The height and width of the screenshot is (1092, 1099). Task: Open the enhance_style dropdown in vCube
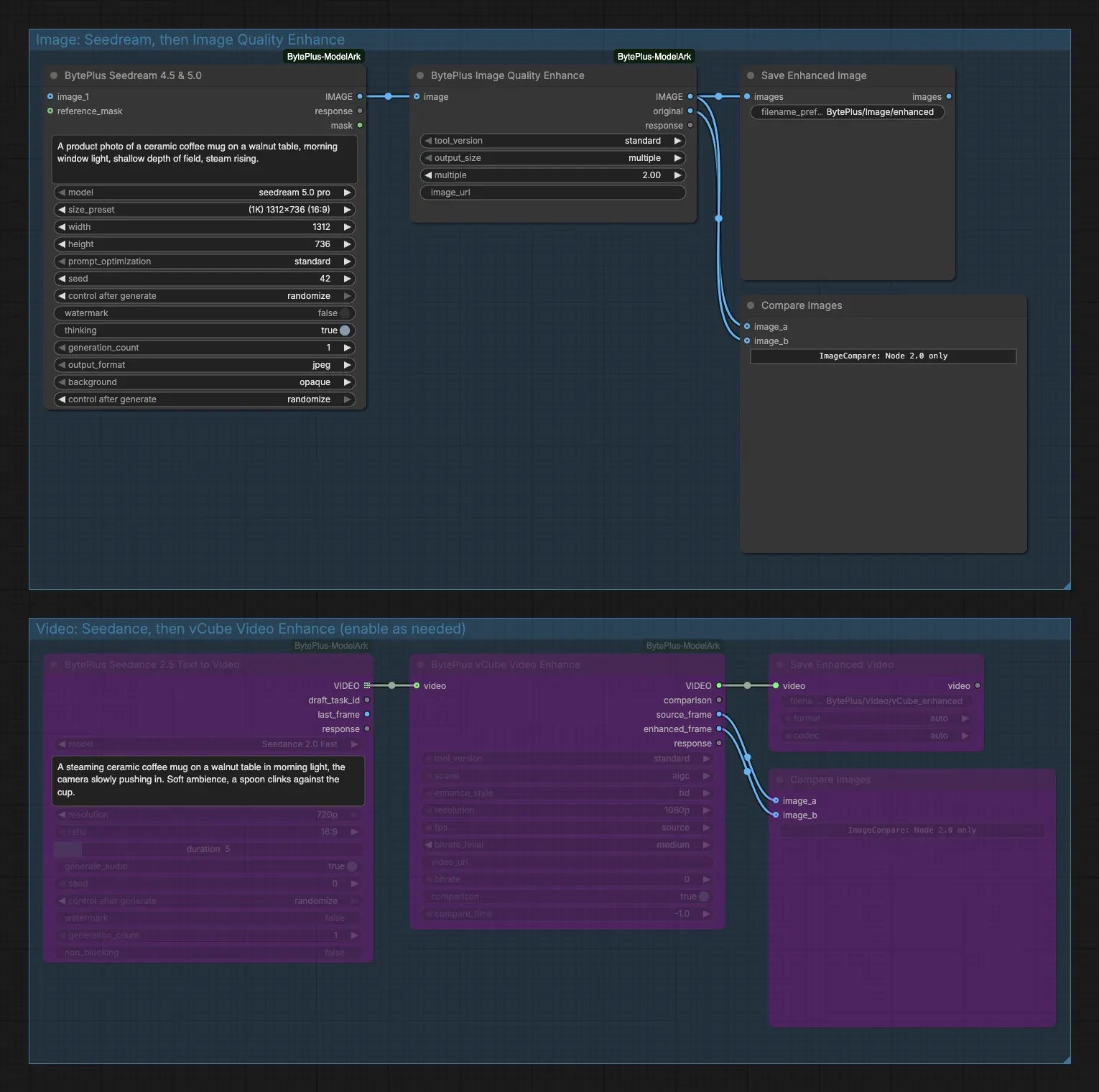coord(567,793)
